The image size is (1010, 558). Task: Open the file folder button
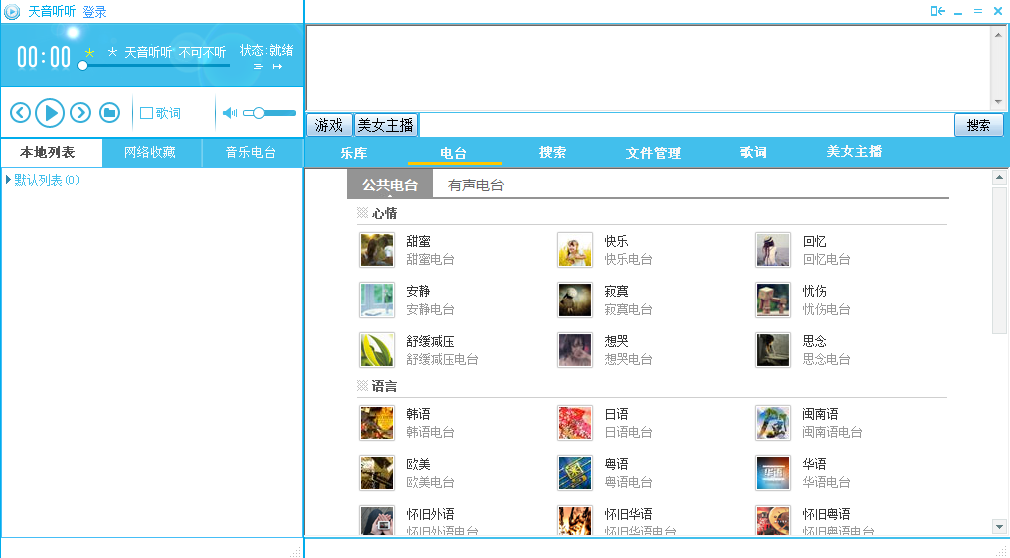pos(110,113)
